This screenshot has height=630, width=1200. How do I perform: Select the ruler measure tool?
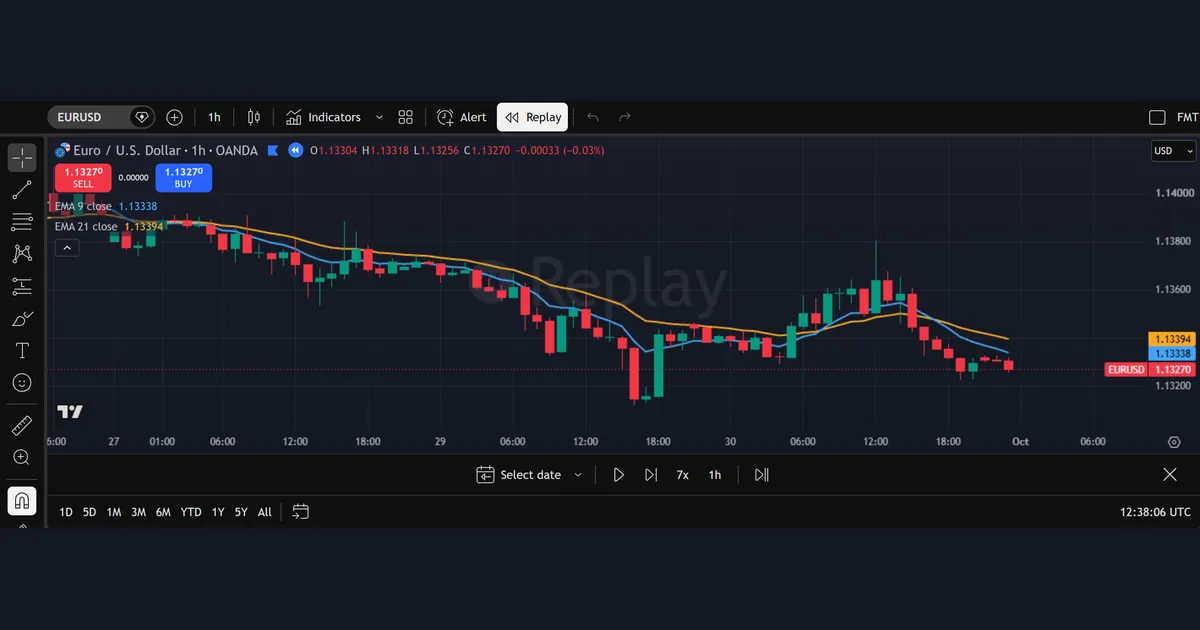click(x=22, y=426)
